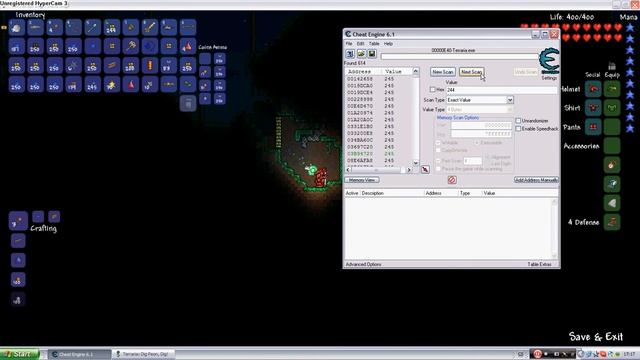Click the red arrow copy-to-address-list icon

pyautogui.click(x=425, y=169)
